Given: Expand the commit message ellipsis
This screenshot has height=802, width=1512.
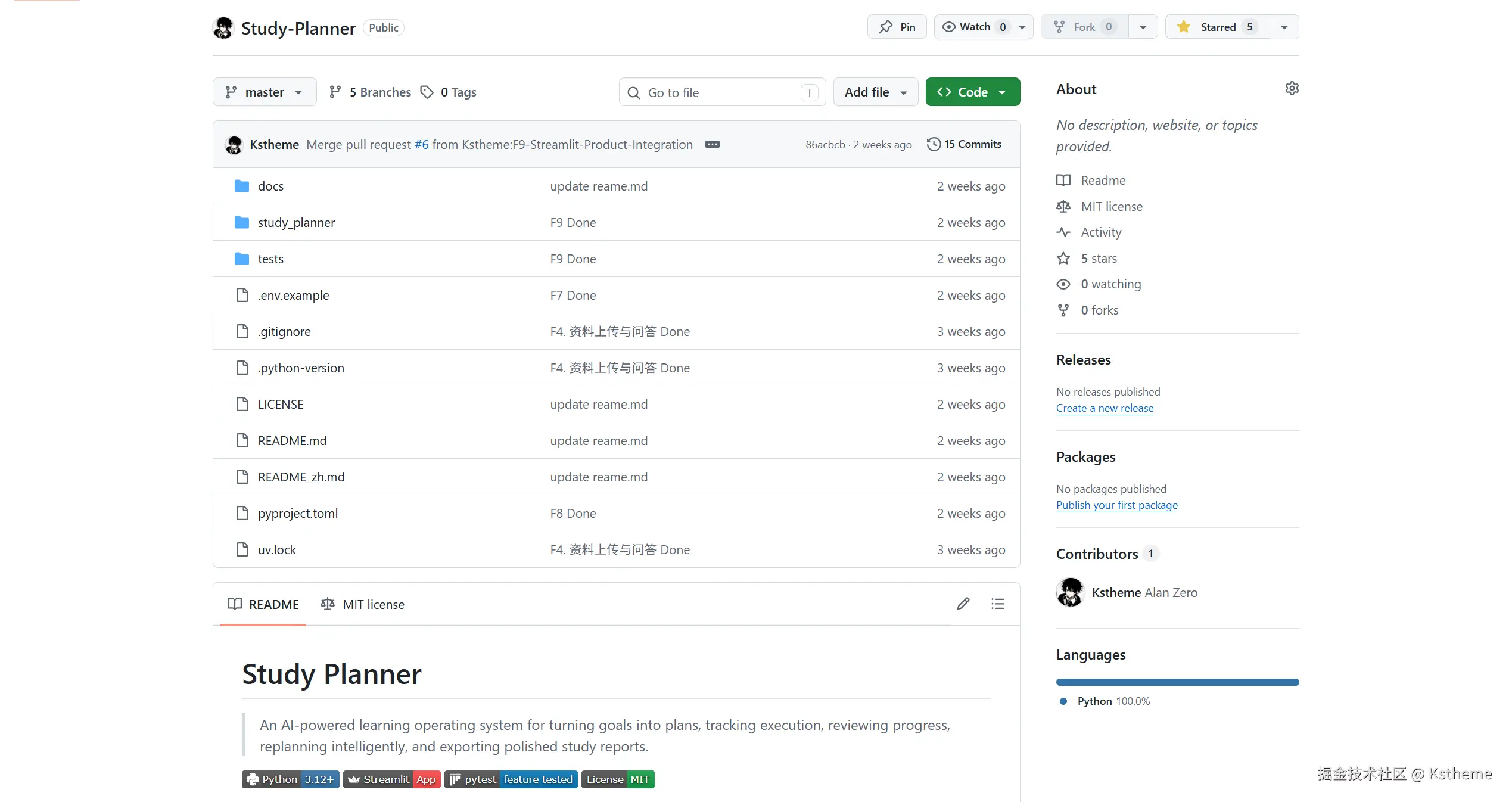Looking at the screenshot, I should pyautogui.click(x=713, y=144).
